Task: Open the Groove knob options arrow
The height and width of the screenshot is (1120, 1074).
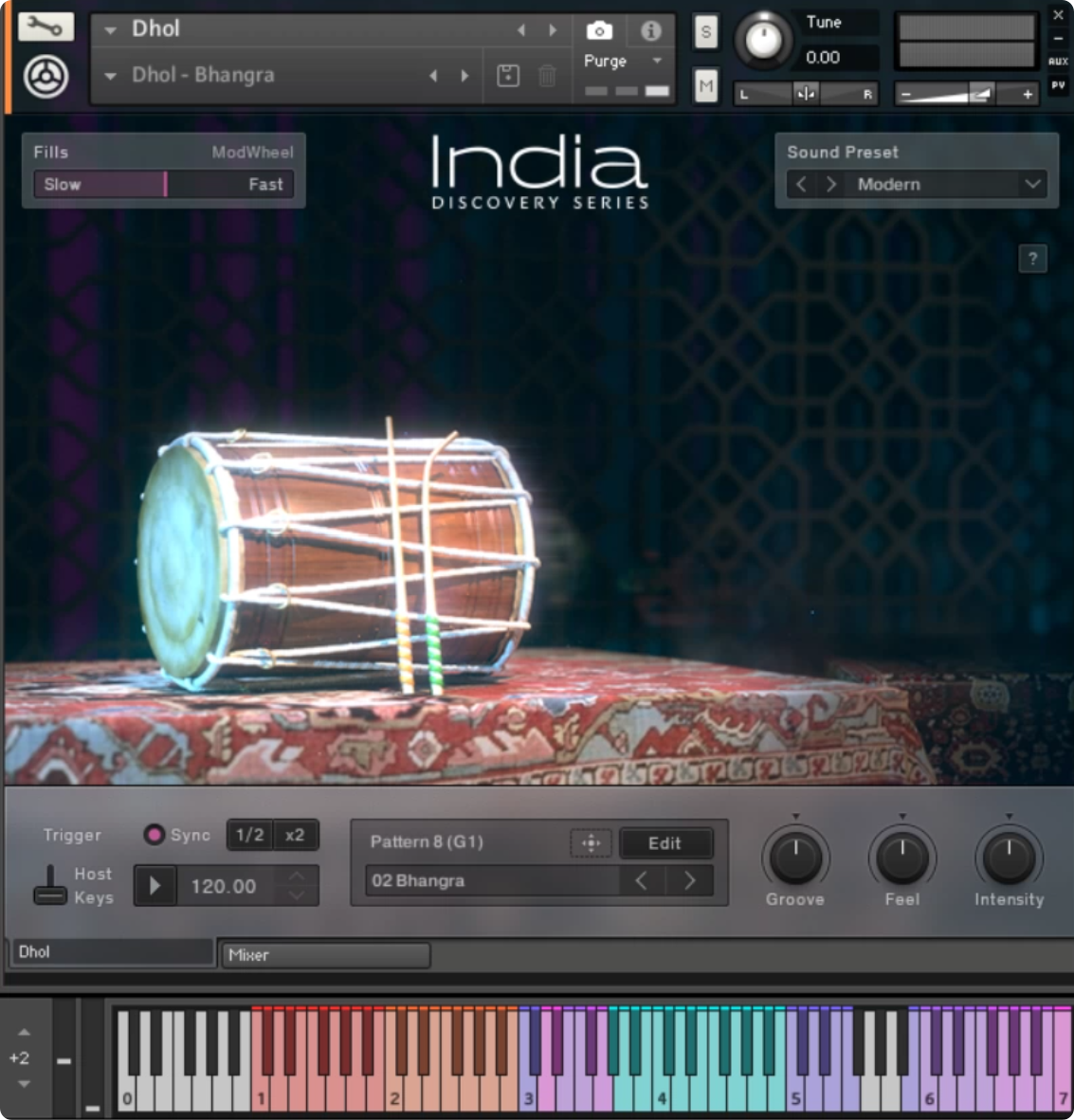Action: coord(796,817)
